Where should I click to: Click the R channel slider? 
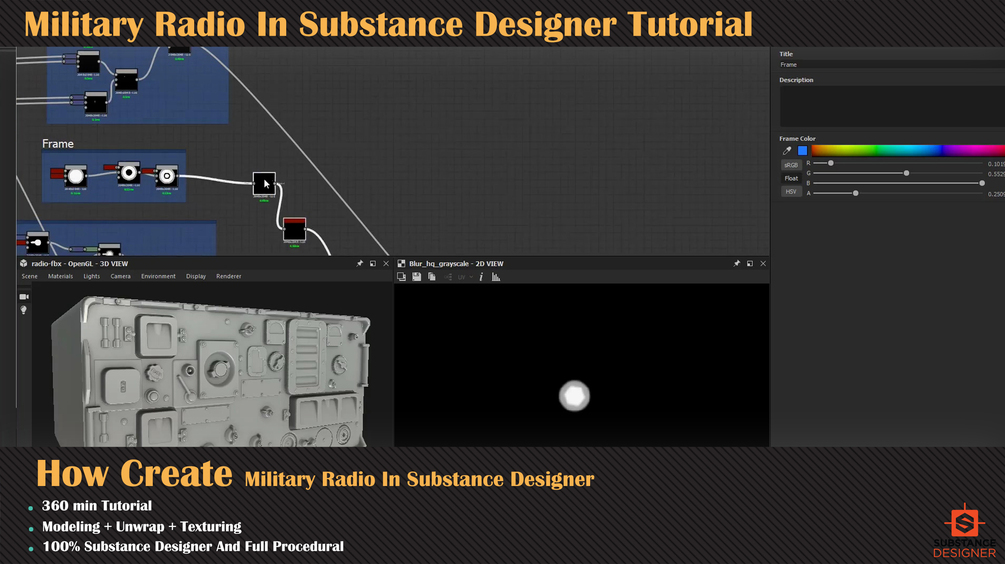click(897, 163)
